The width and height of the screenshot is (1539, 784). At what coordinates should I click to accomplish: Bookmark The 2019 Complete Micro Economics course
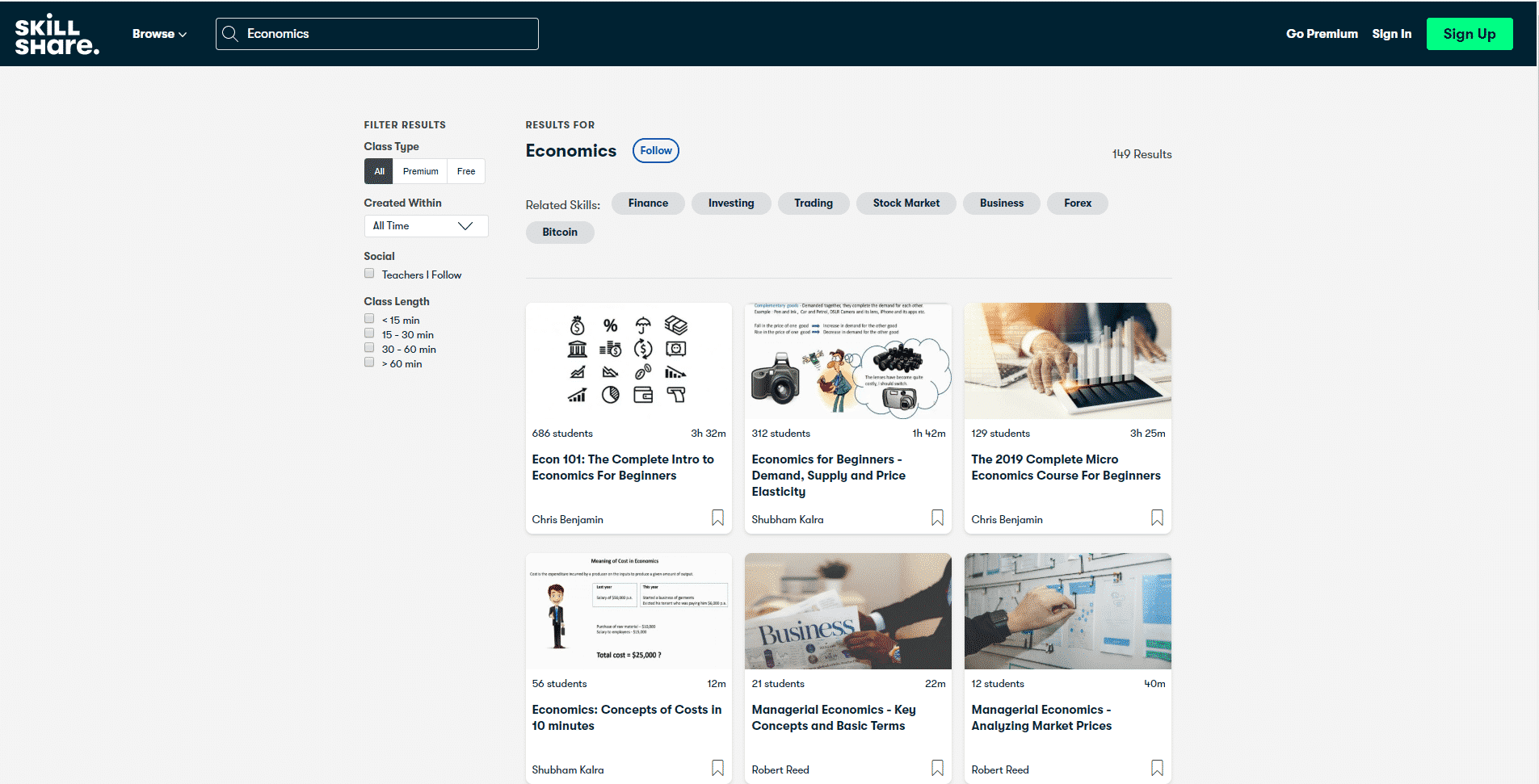[x=1157, y=518]
